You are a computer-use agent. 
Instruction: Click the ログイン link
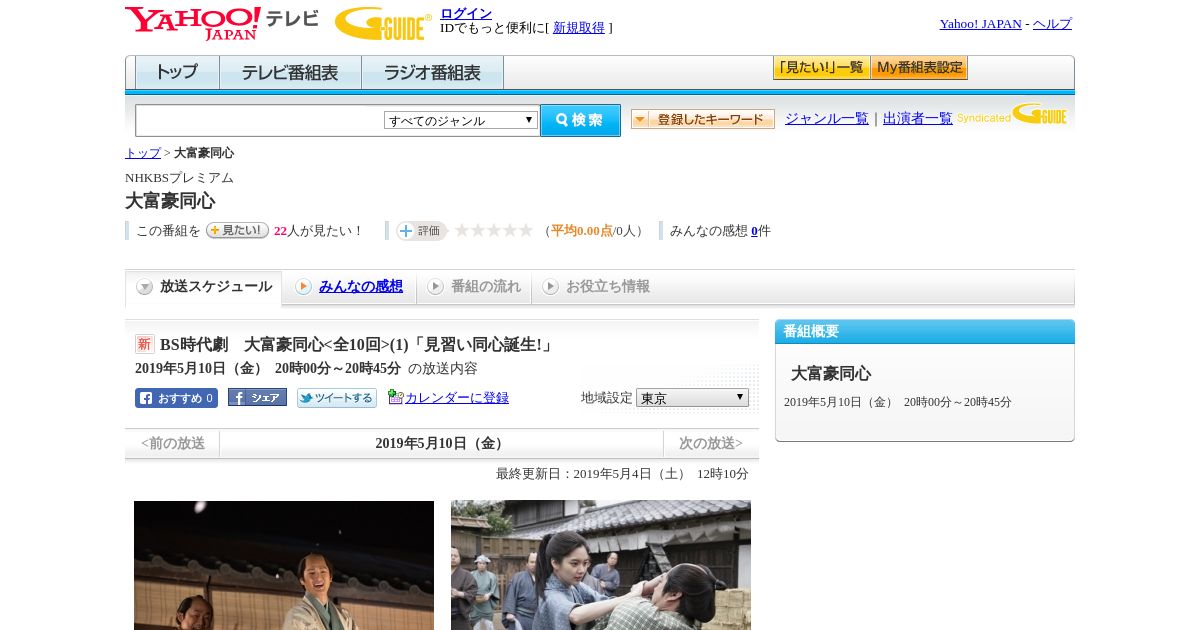coord(466,13)
